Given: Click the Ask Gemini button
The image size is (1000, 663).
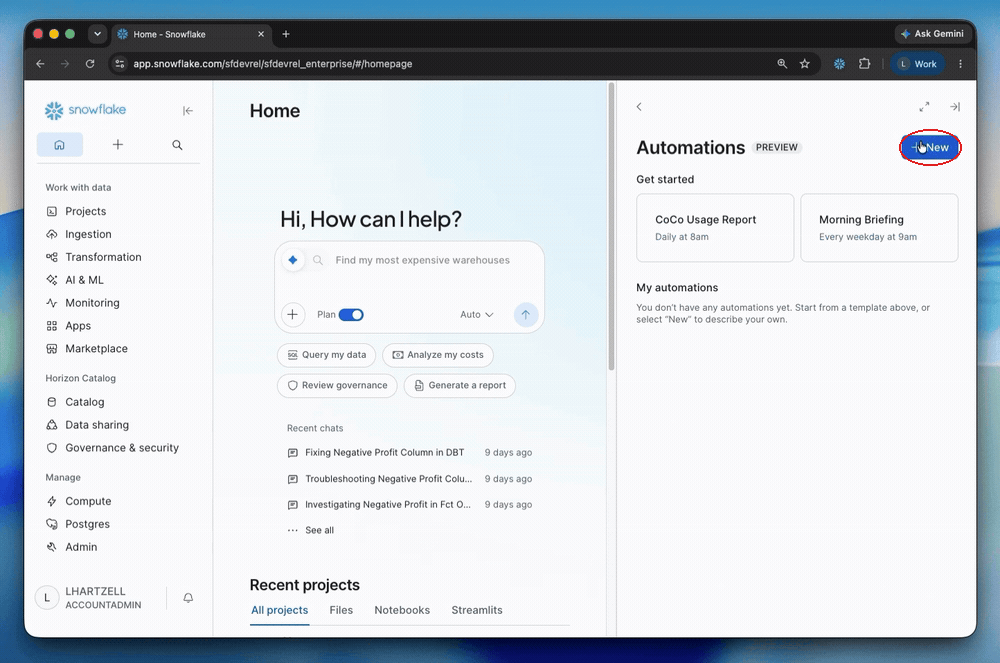Looking at the screenshot, I should pos(932,34).
